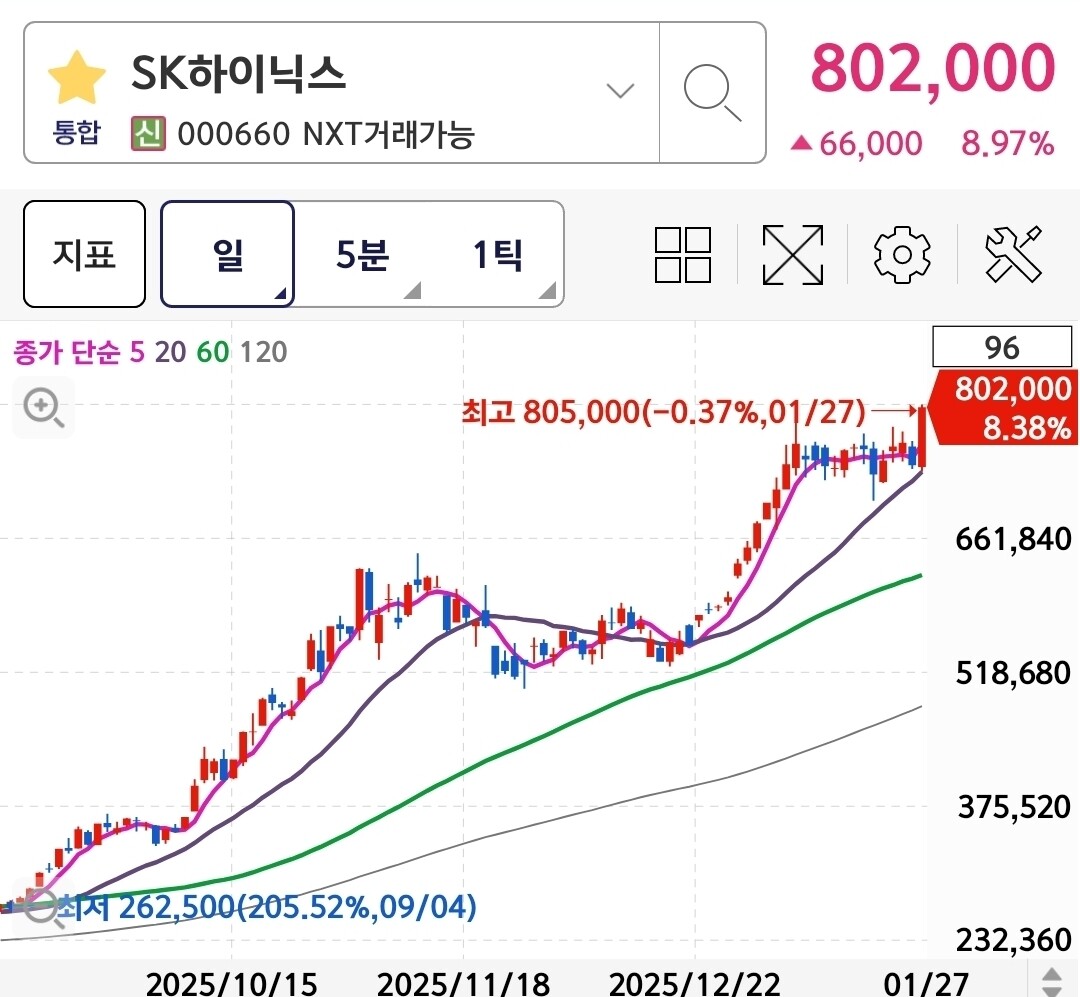Click the 통합 market label
1080x997 pixels.
point(77,132)
